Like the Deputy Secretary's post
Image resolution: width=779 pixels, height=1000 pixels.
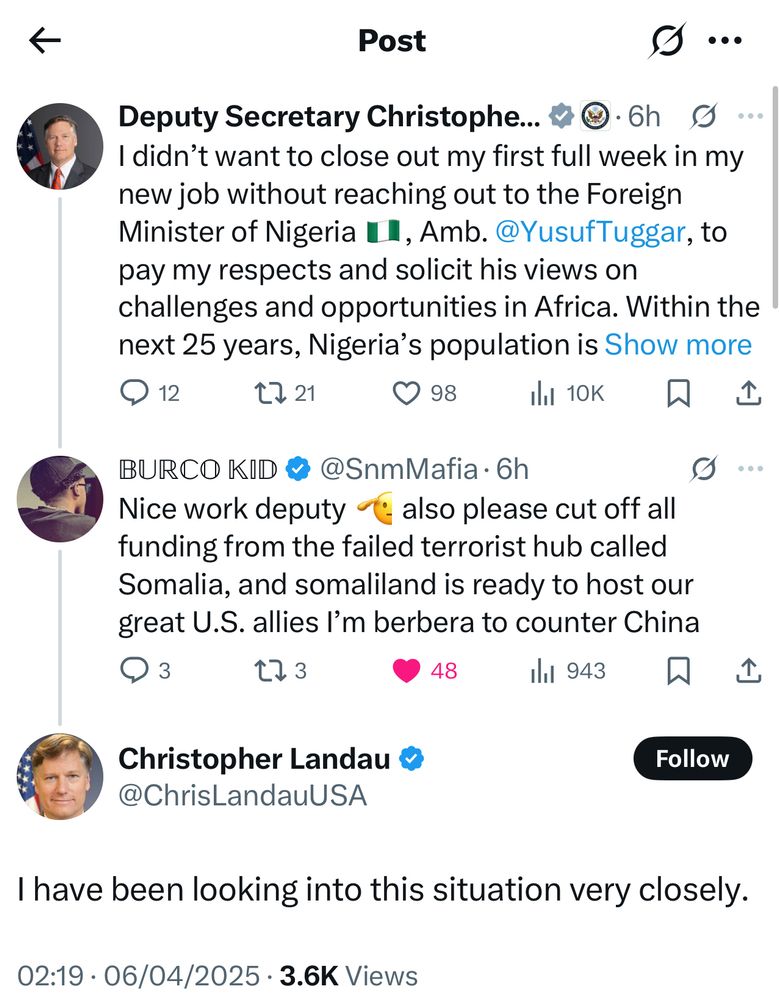pos(406,394)
